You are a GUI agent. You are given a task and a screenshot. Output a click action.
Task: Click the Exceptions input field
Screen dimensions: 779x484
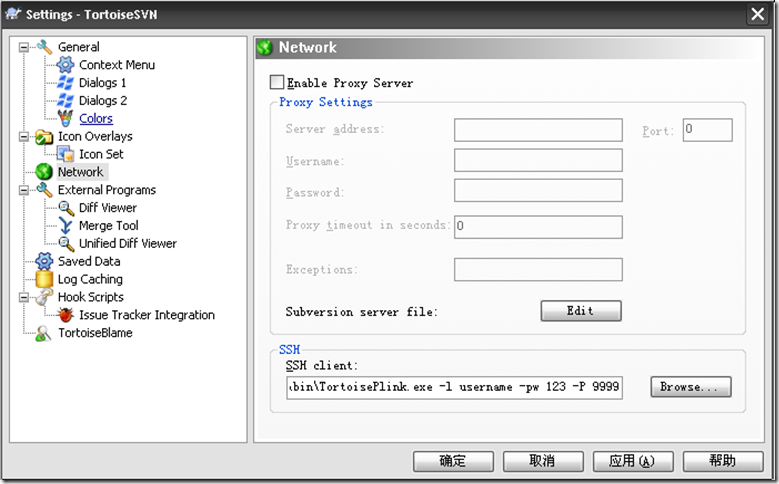[538, 269]
